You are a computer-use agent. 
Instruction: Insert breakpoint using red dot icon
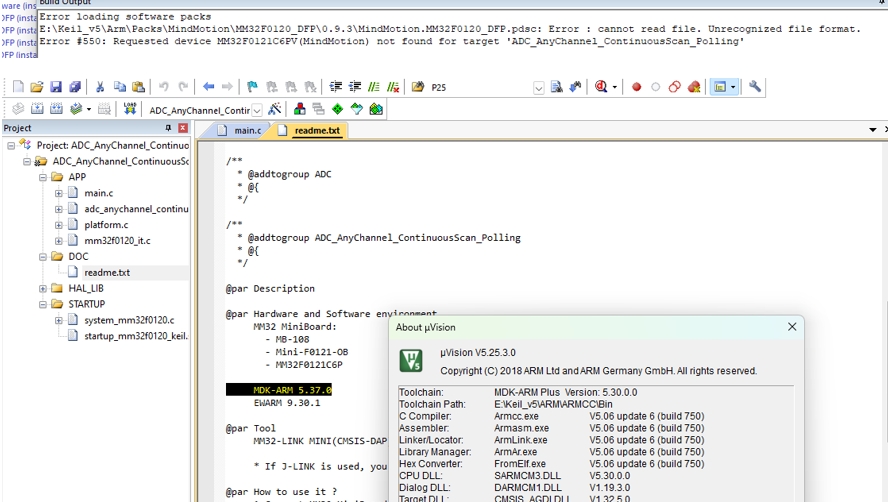pyautogui.click(x=636, y=88)
